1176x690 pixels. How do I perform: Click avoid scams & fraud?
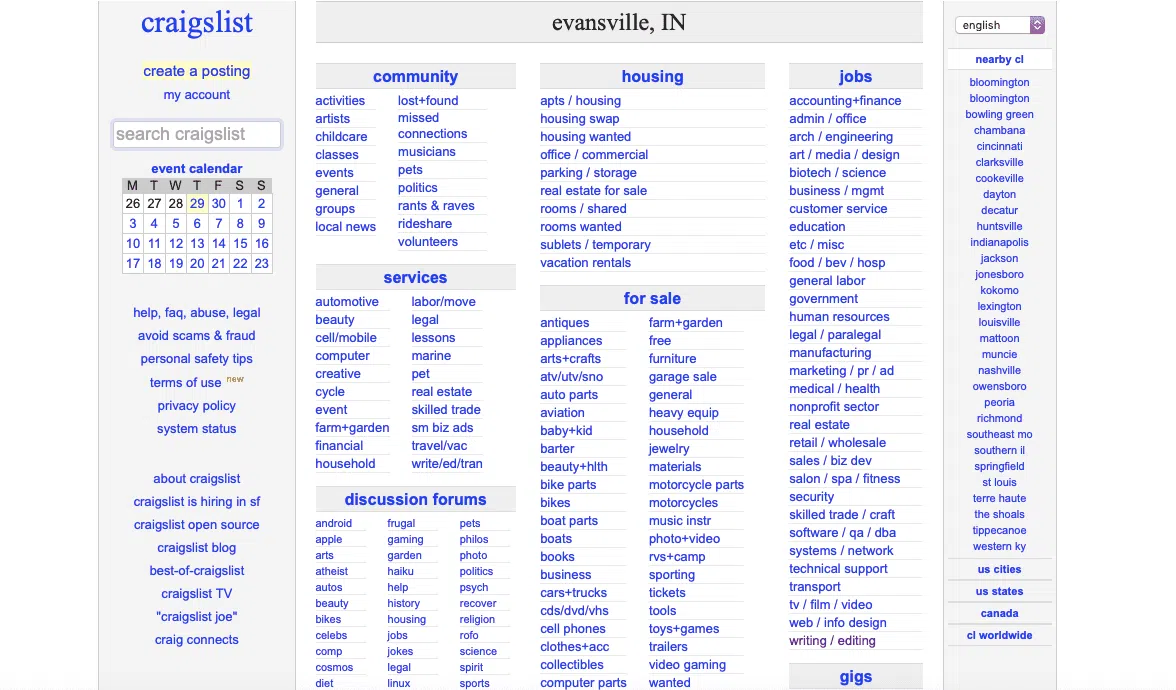pyautogui.click(x=196, y=336)
